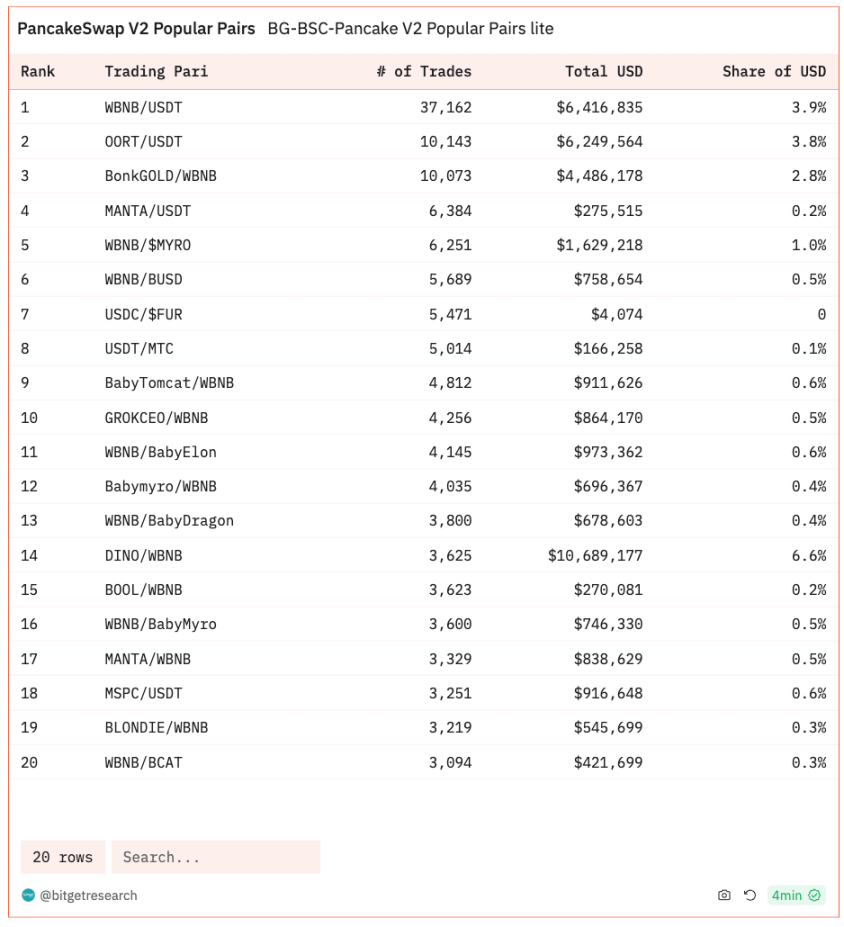Focus the Search... input field

pos(216,857)
